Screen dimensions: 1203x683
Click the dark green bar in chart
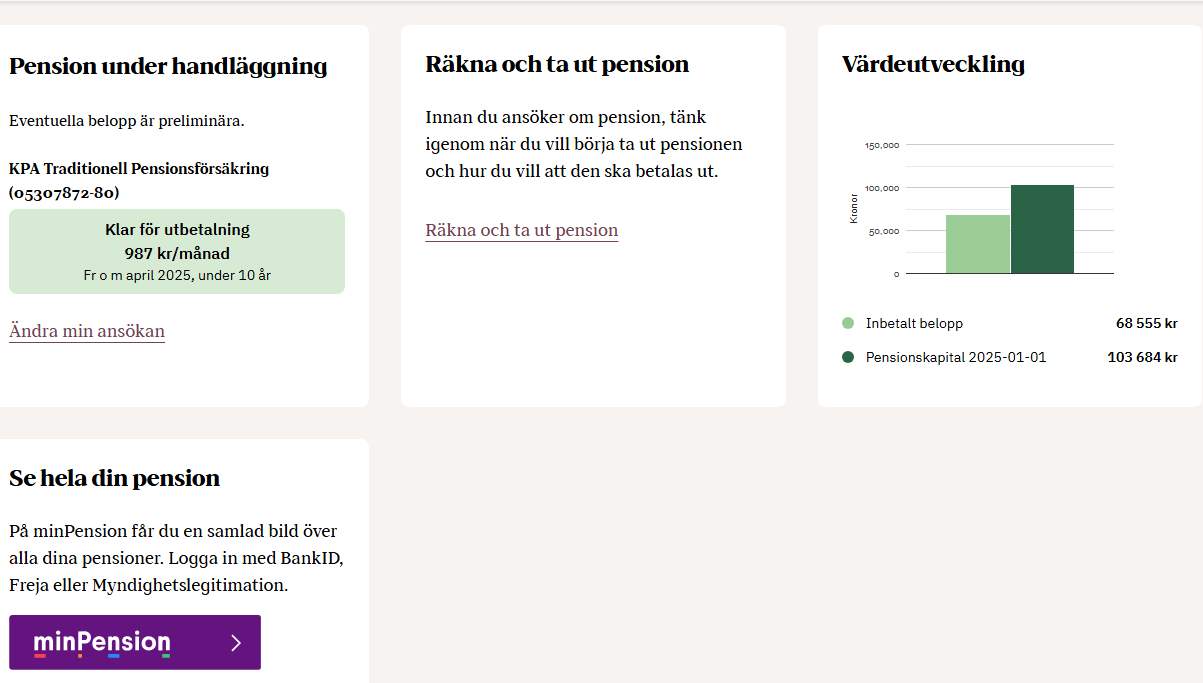point(1042,229)
